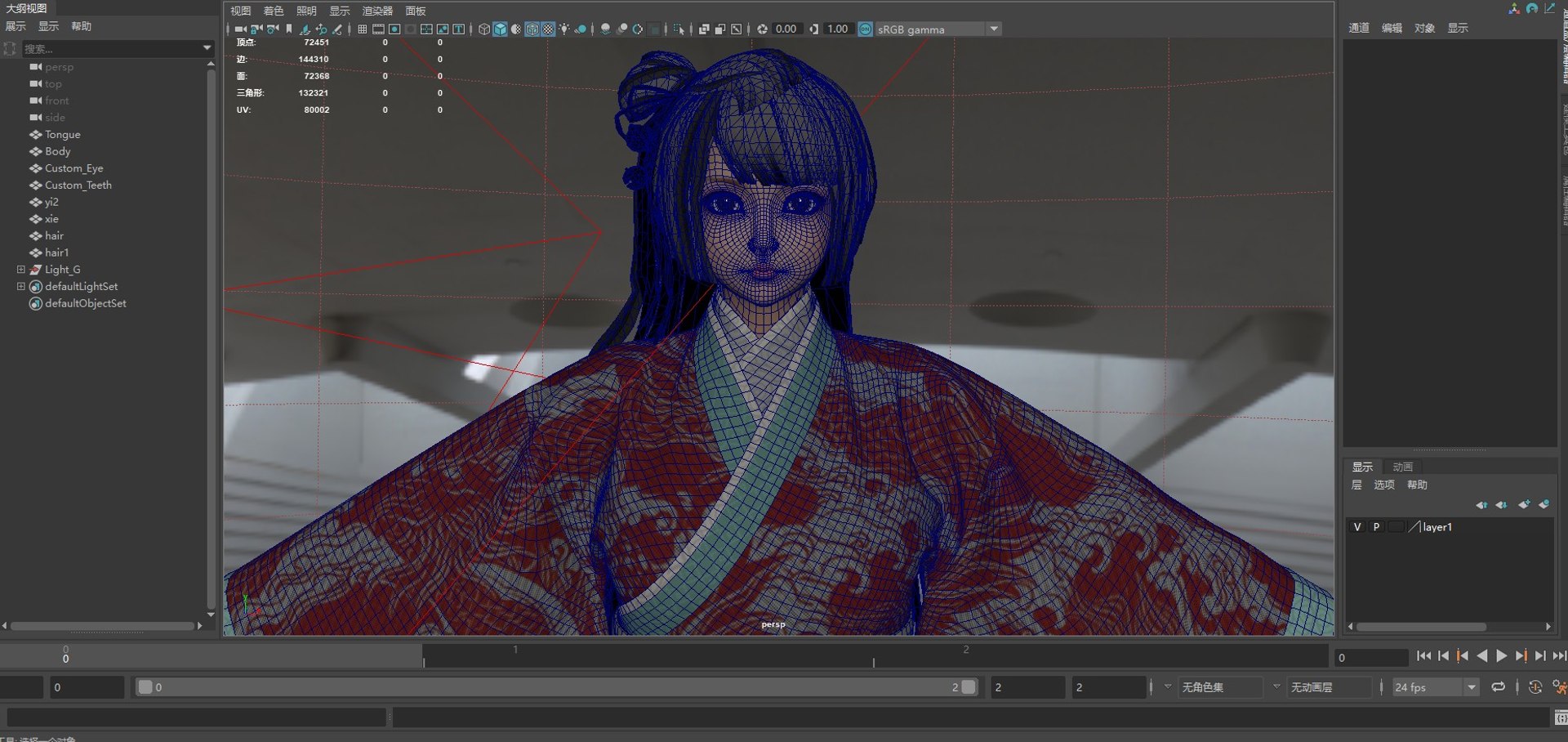The height and width of the screenshot is (742, 1568).
Task: Click the select camera icon
Action: coord(240,29)
